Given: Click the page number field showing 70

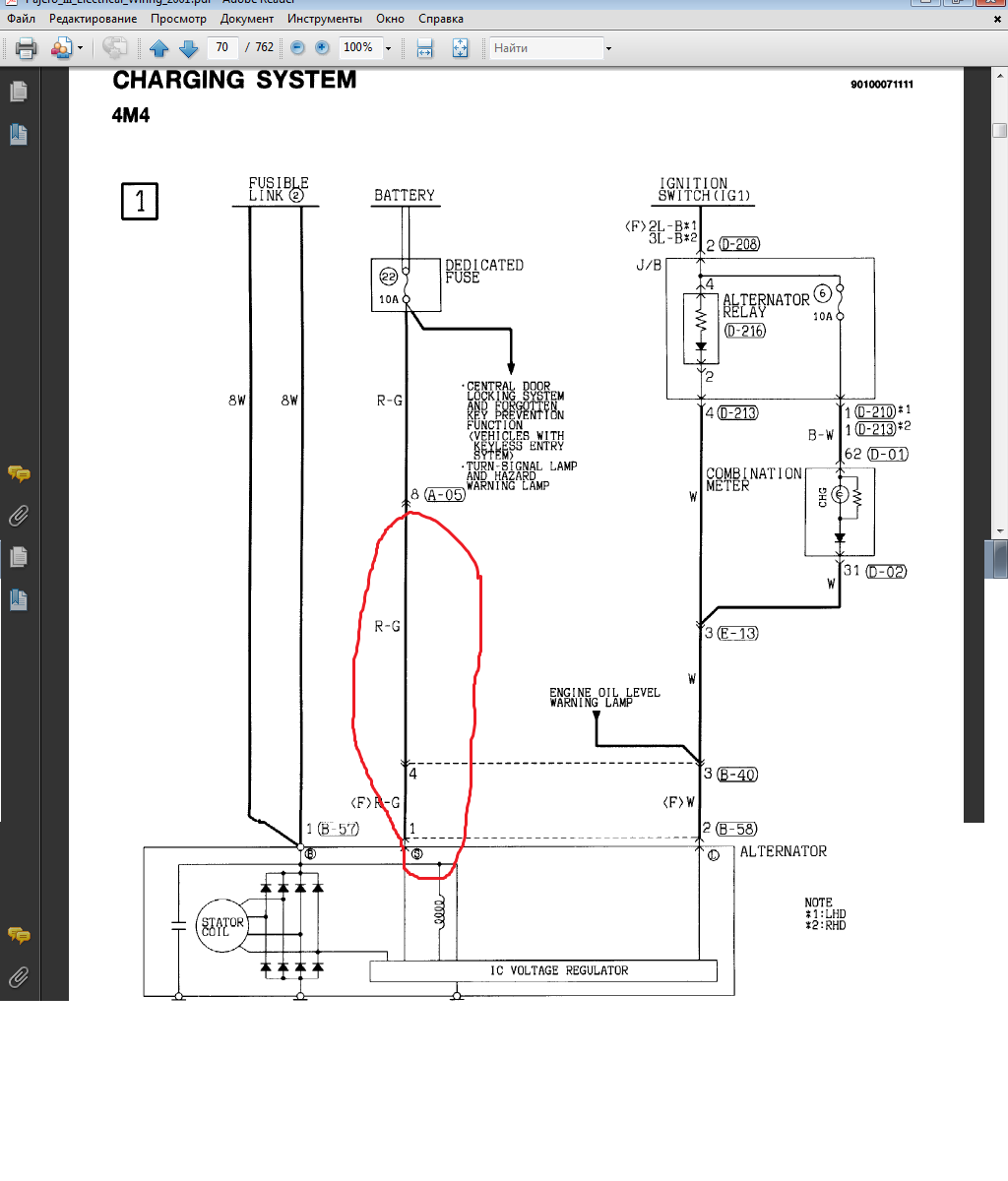Looking at the screenshot, I should 222,47.
